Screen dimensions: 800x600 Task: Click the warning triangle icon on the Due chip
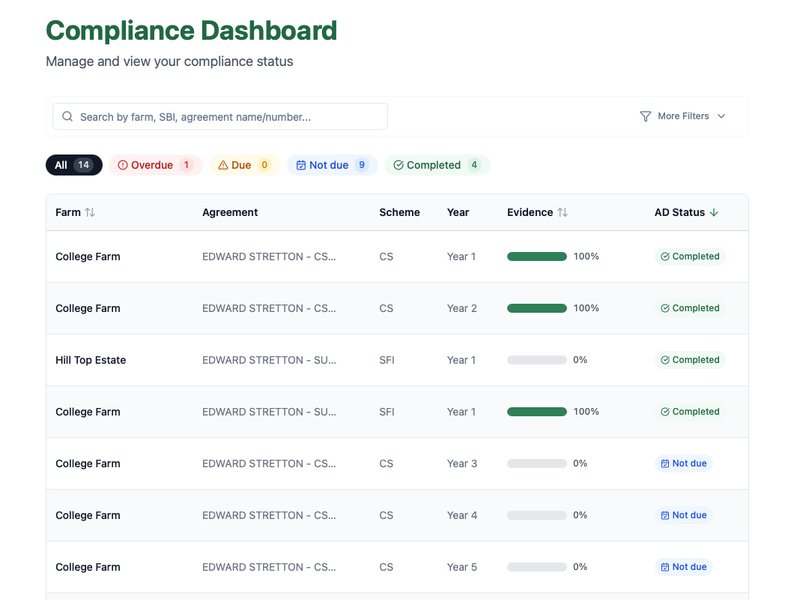[224, 165]
